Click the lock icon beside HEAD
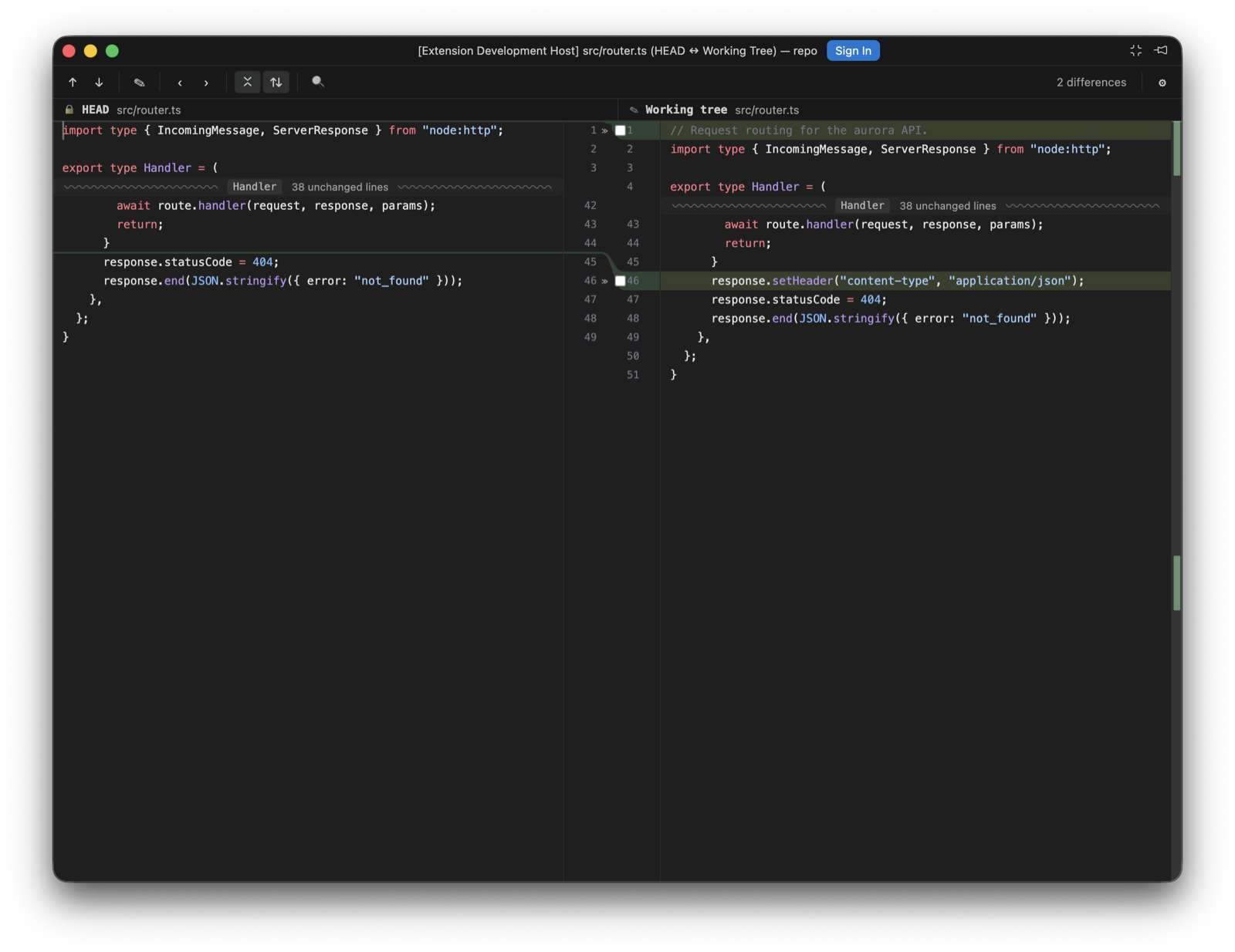This screenshot has width=1235, height=952. (69, 110)
